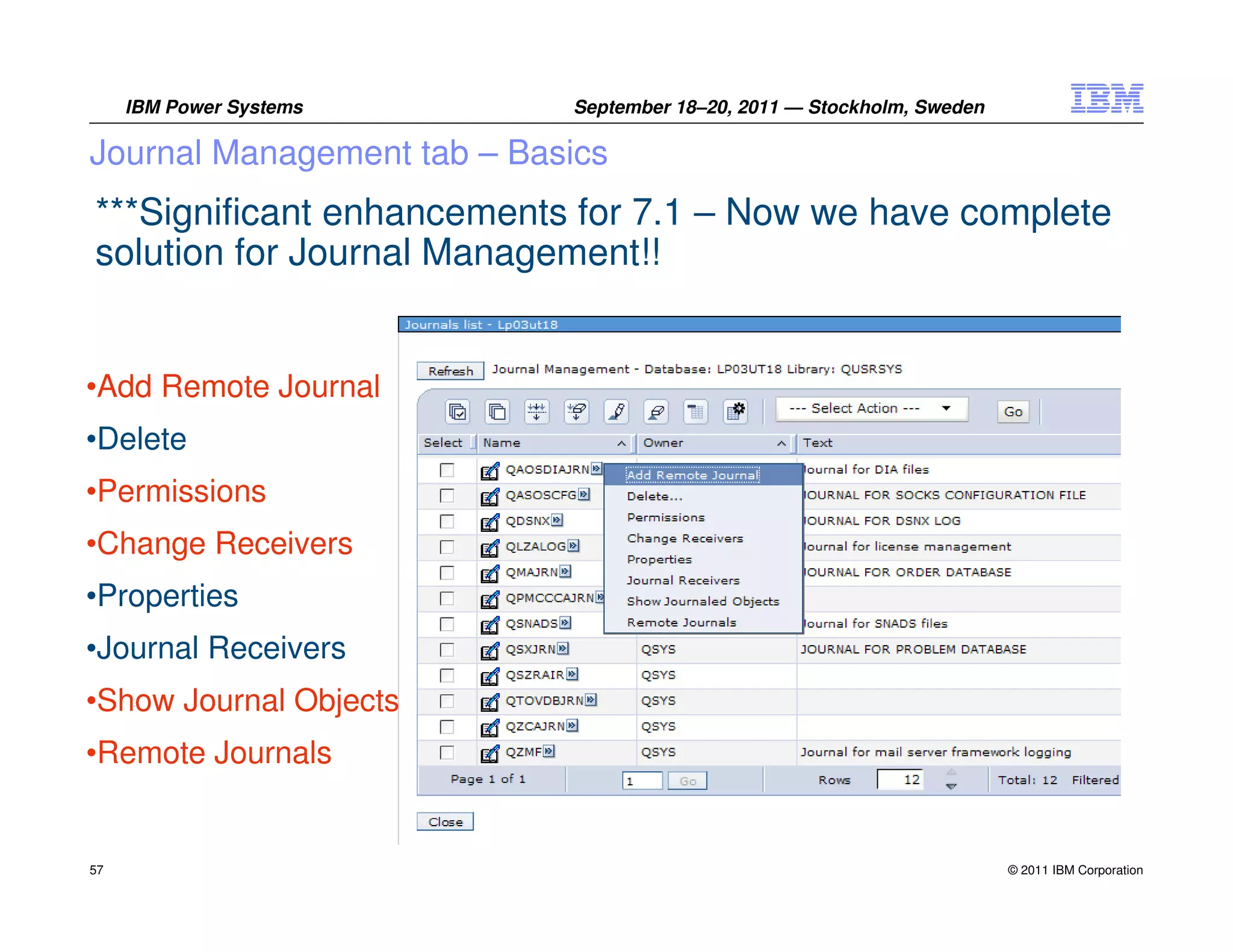
Task: Select the QZCAJRN row checkbox
Action: 447,727
